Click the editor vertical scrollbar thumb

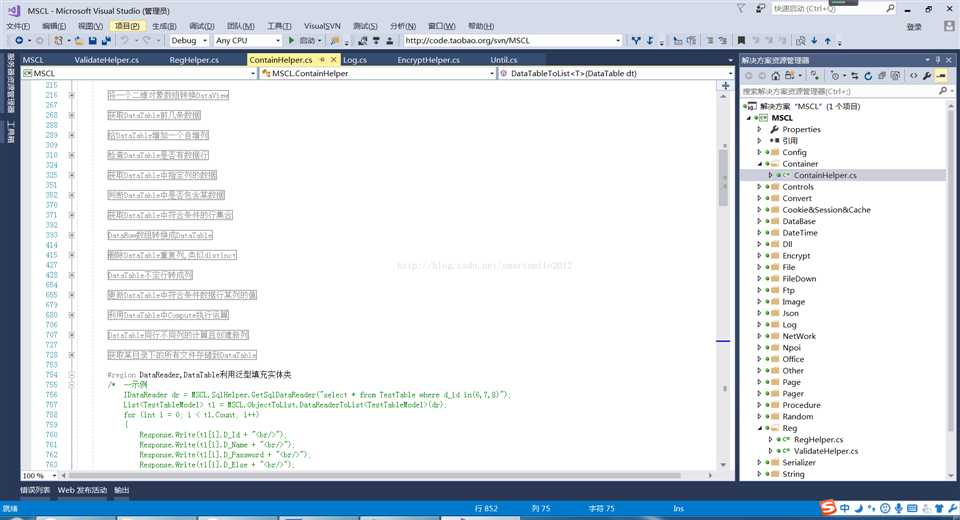724,178
